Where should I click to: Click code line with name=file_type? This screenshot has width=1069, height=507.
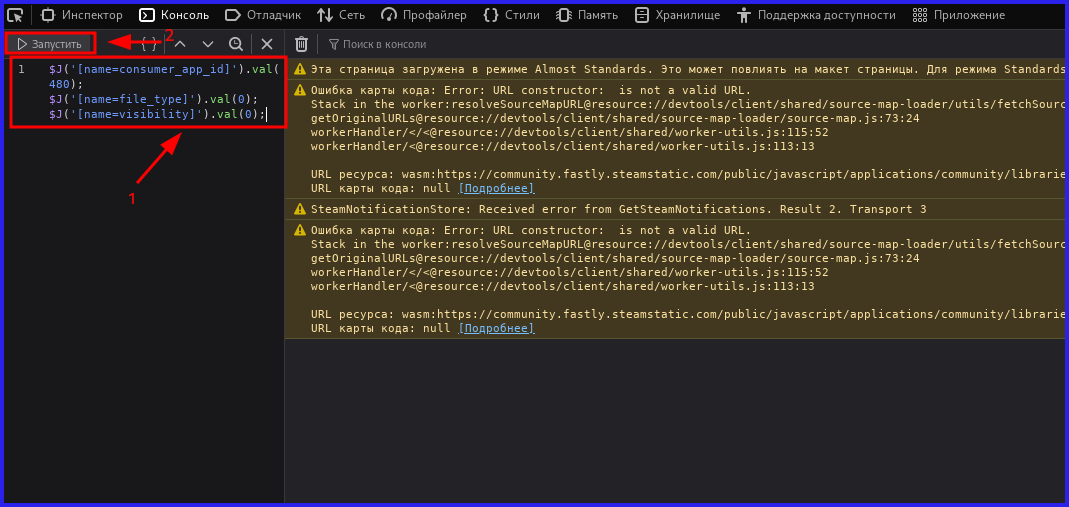(x=153, y=99)
